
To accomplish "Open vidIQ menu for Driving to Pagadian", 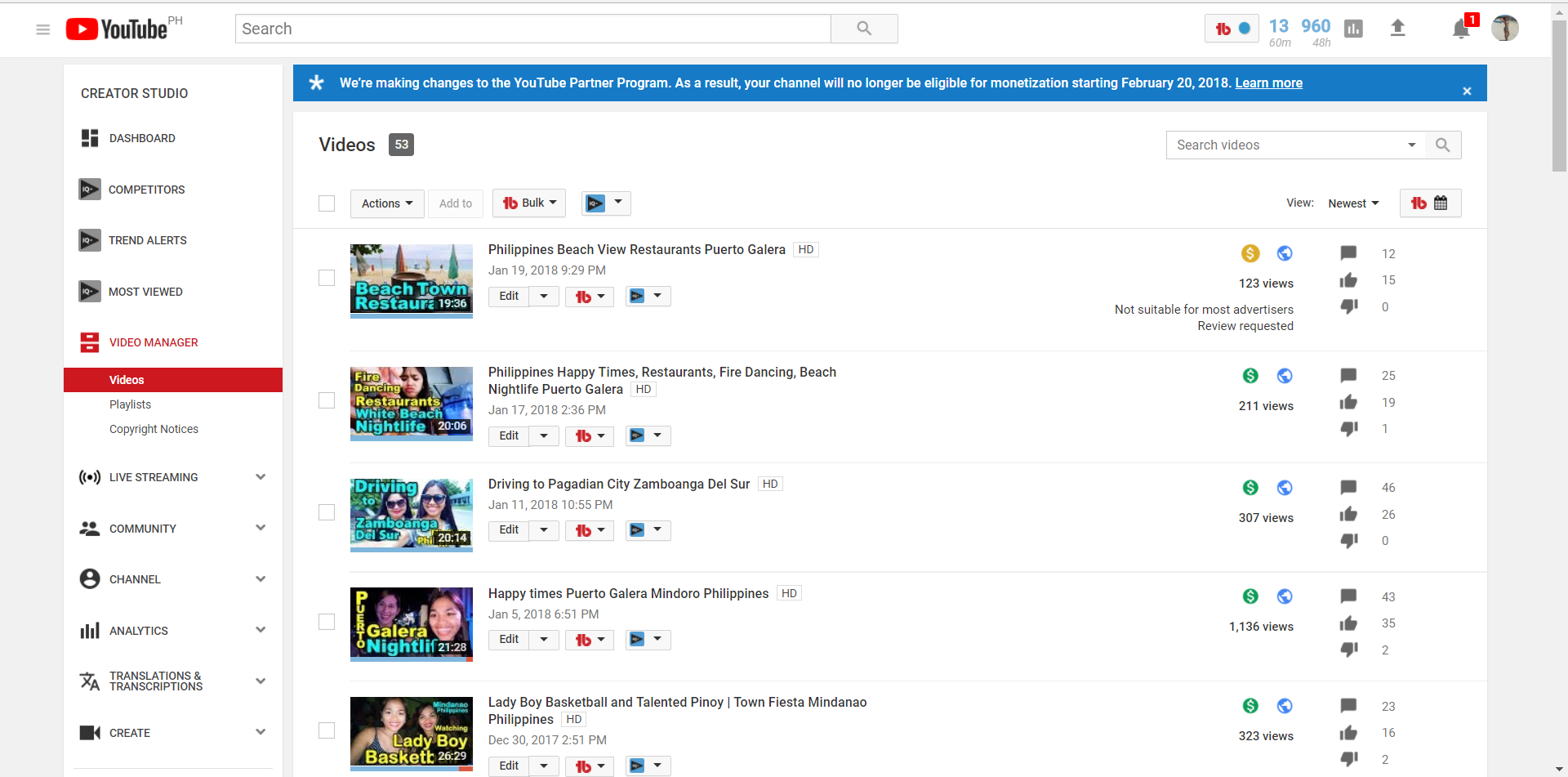I will 648,529.
